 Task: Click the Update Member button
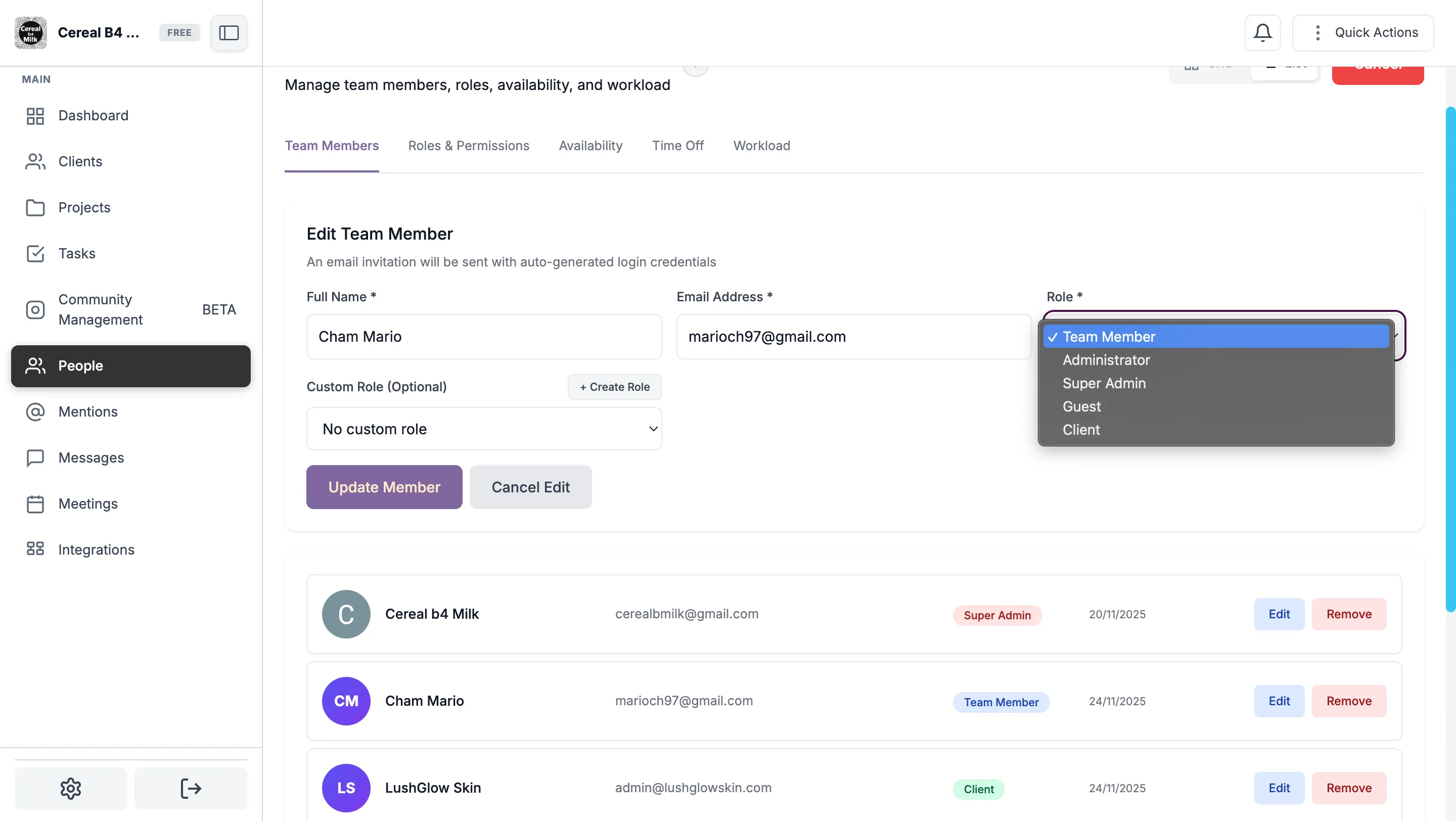point(384,487)
